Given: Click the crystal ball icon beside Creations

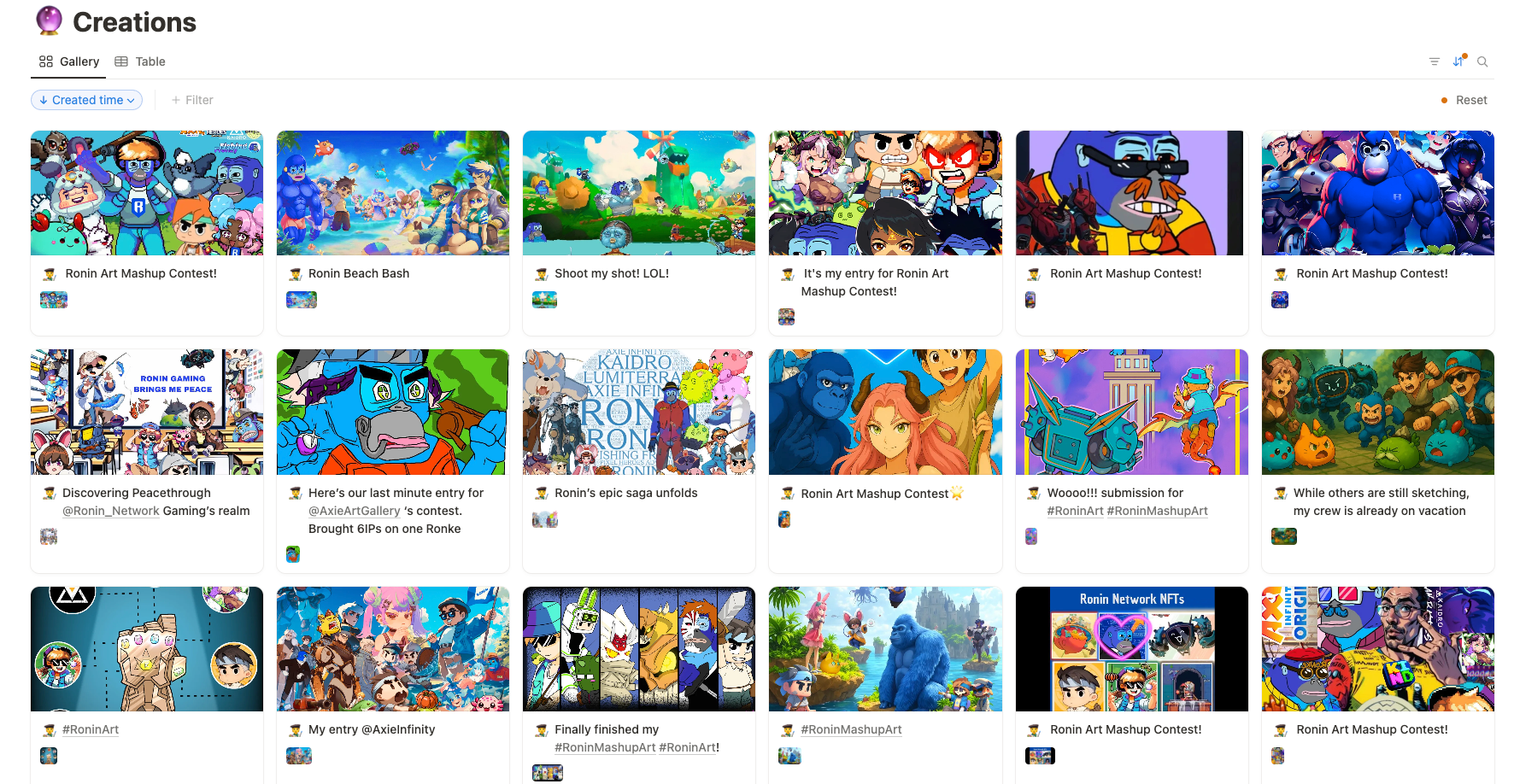Looking at the screenshot, I should tap(50, 20).
